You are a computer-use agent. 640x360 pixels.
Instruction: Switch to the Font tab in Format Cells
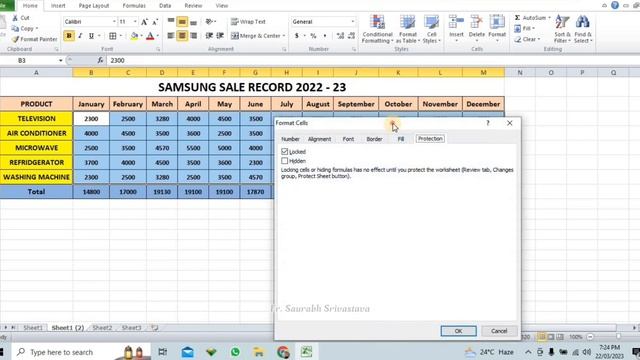click(348, 139)
